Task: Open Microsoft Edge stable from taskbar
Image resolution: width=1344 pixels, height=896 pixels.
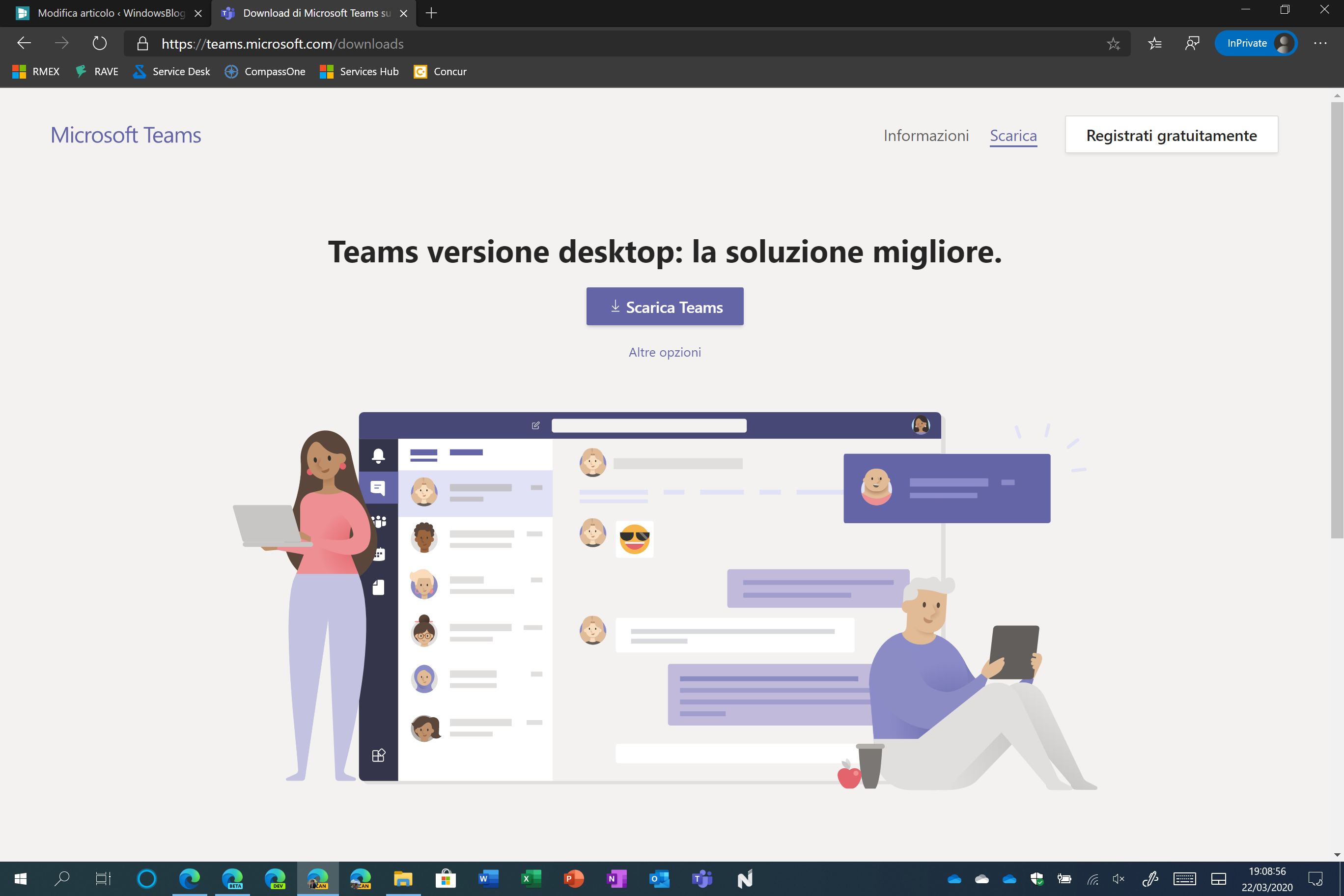Action: [x=189, y=879]
